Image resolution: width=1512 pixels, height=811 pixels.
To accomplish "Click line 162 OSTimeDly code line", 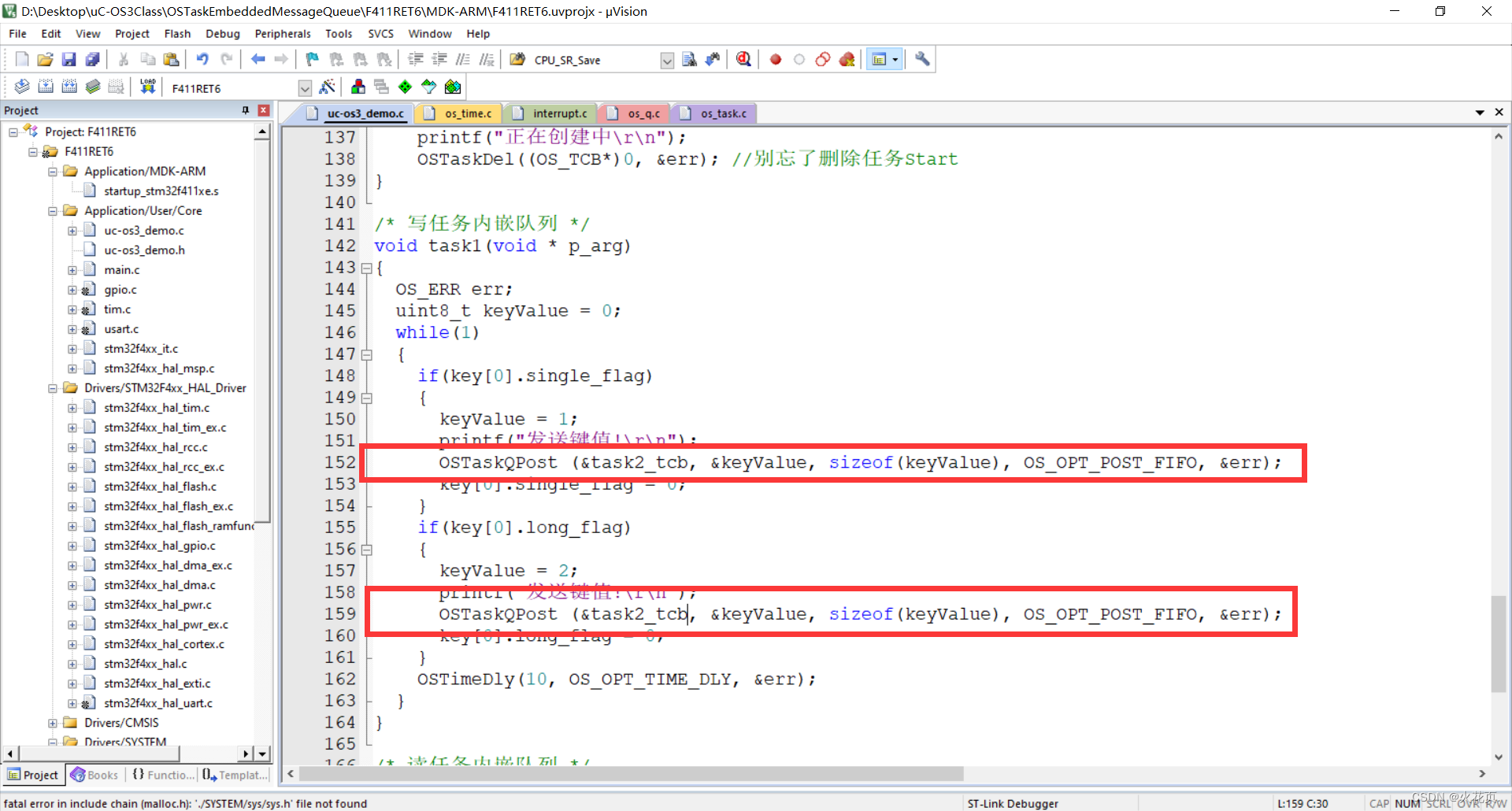I will 617,680.
